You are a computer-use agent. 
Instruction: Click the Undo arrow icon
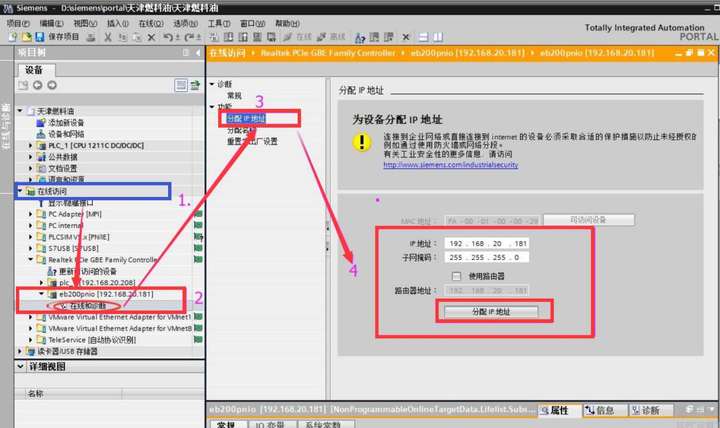tap(168, 38)
